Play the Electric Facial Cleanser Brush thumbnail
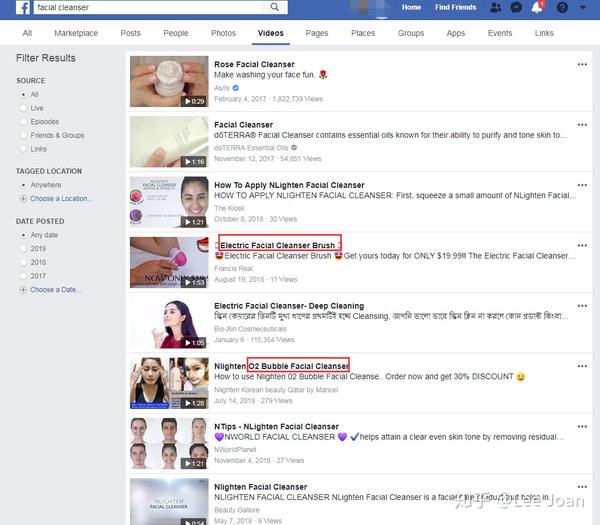This screenshot has height=525, width=600. click(169, 262)
